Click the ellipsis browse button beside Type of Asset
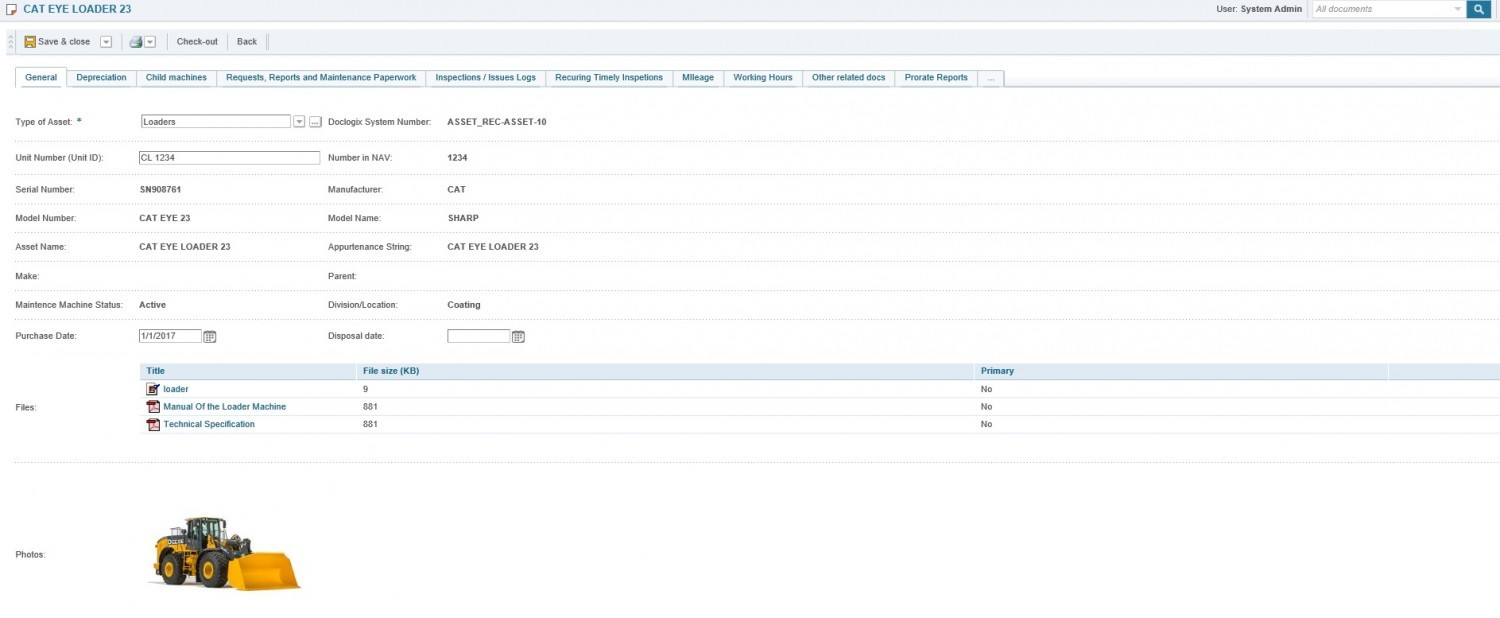The width and height of the screenshot is (1500, 618). coord(314,122)
